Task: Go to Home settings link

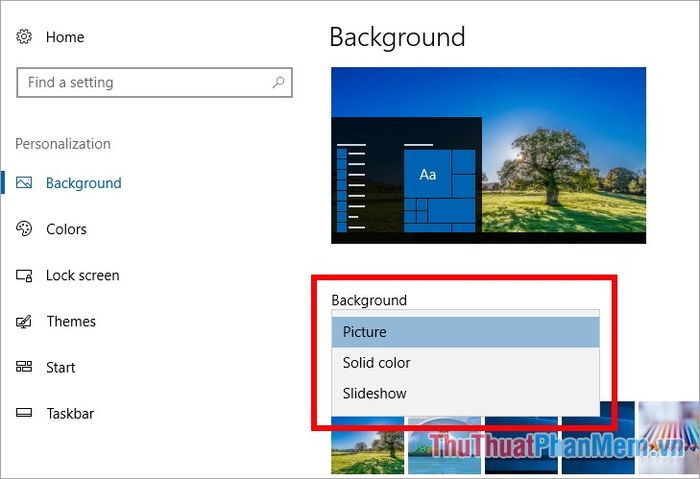Action: pos(65,37)
